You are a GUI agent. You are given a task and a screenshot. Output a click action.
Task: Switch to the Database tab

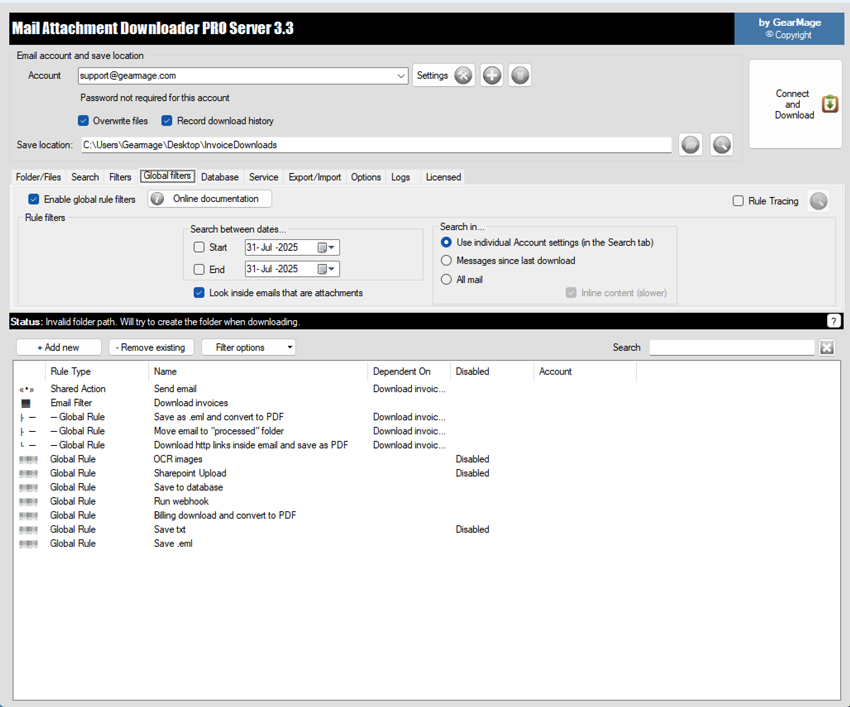tap(219, 176)
